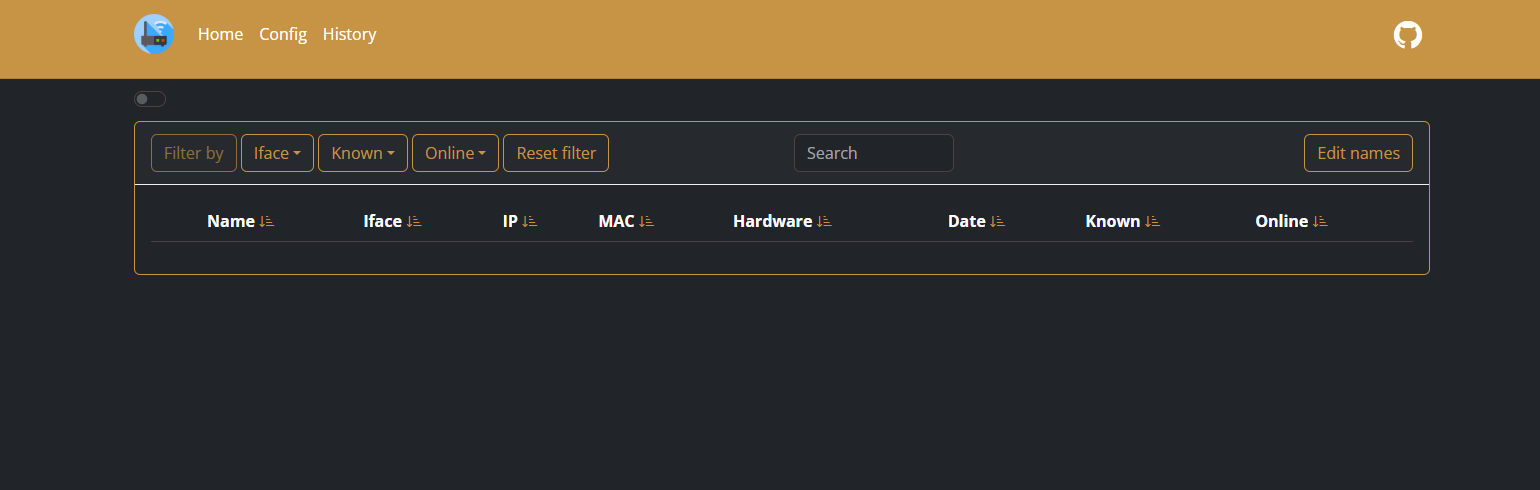Viewport: 1540px width, 490px height.
Task: Open the Config menu item
Action: 283,34
